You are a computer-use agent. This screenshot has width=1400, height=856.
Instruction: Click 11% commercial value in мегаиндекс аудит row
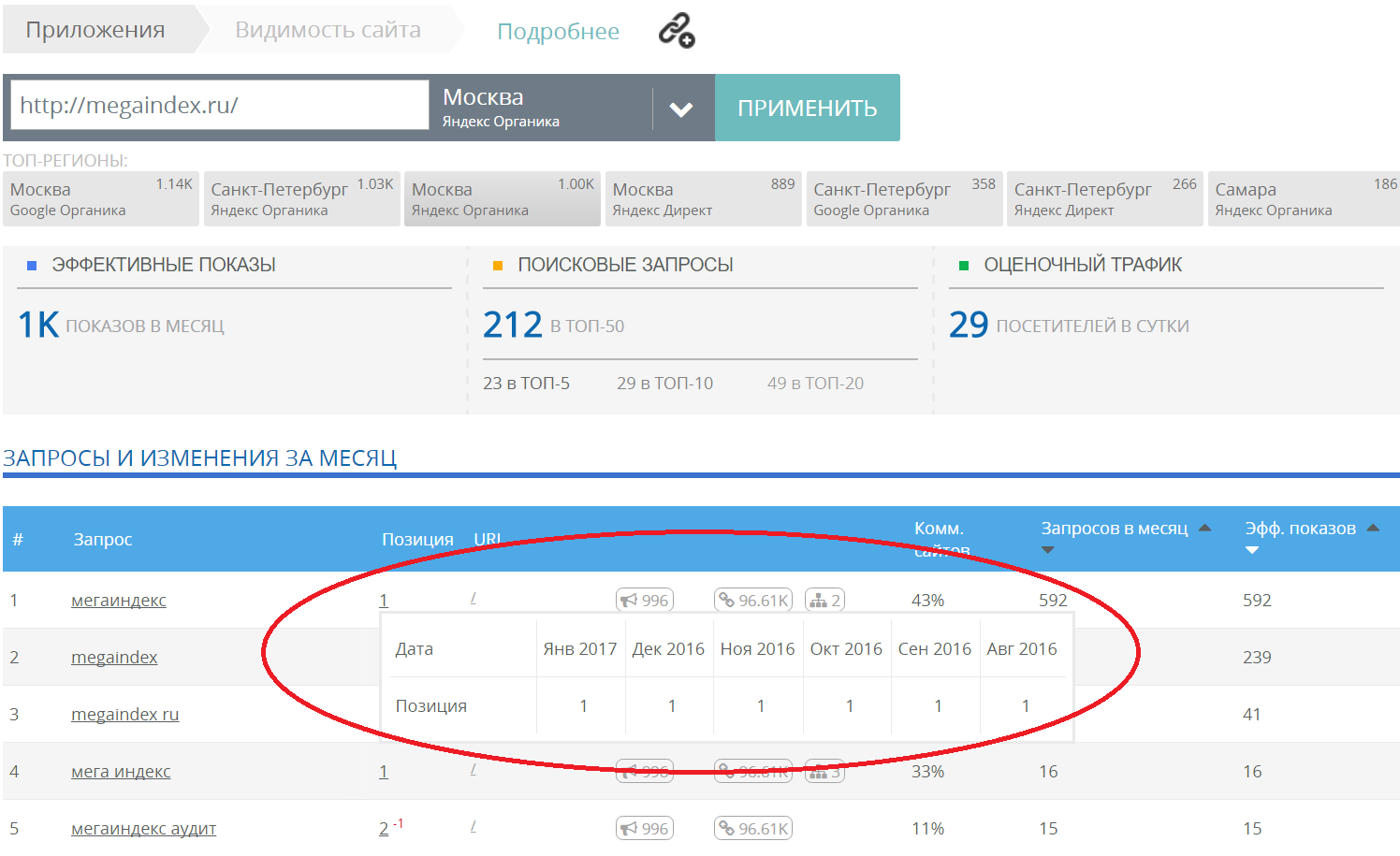pyautogui.click(x=927, y=829)
